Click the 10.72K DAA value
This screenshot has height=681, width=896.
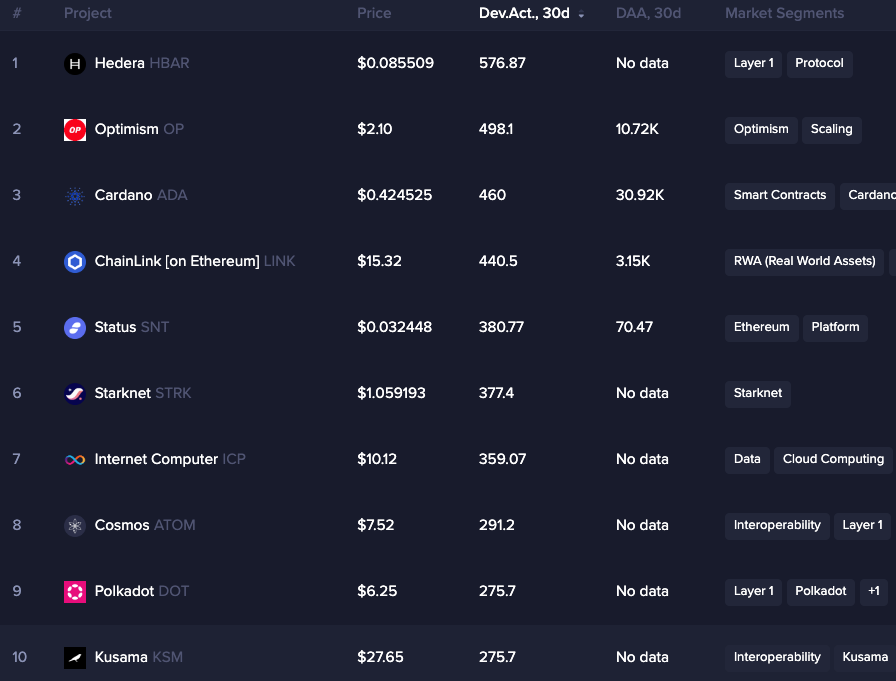click(637, 129)
